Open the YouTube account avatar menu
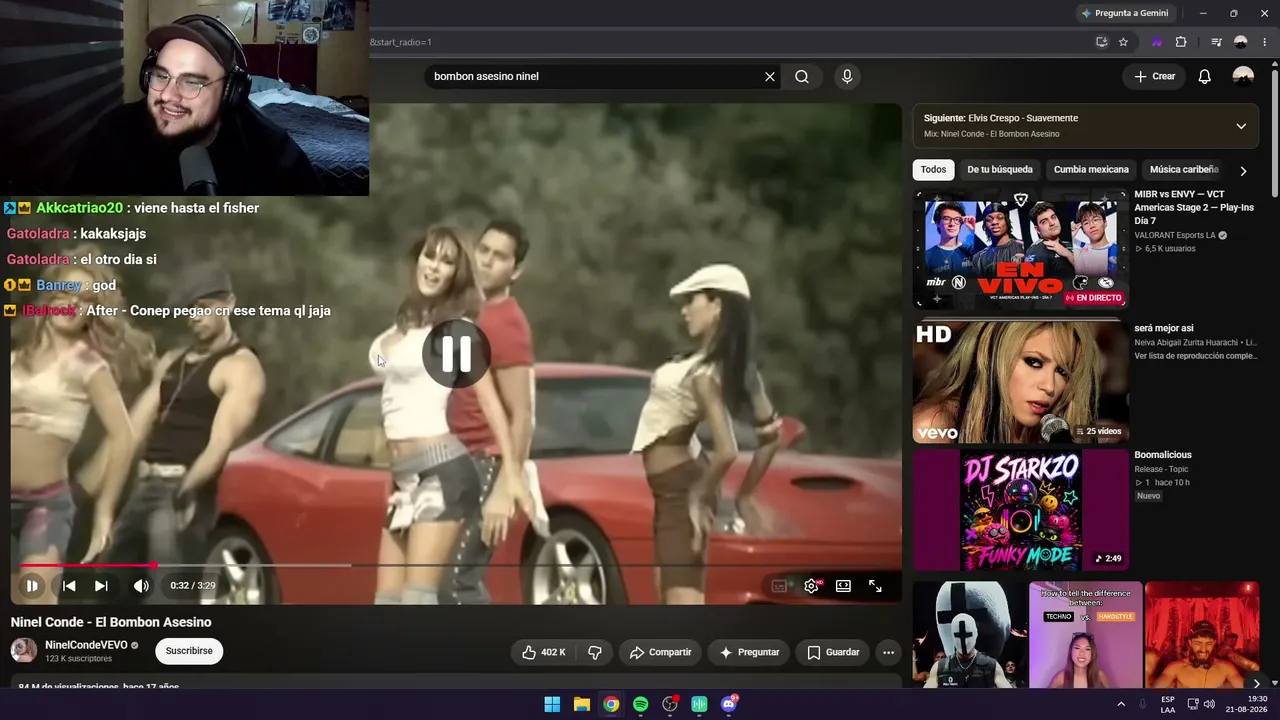Image resolution: width=1280 pixels, height=720 pixels. (x=1243, y=77)
